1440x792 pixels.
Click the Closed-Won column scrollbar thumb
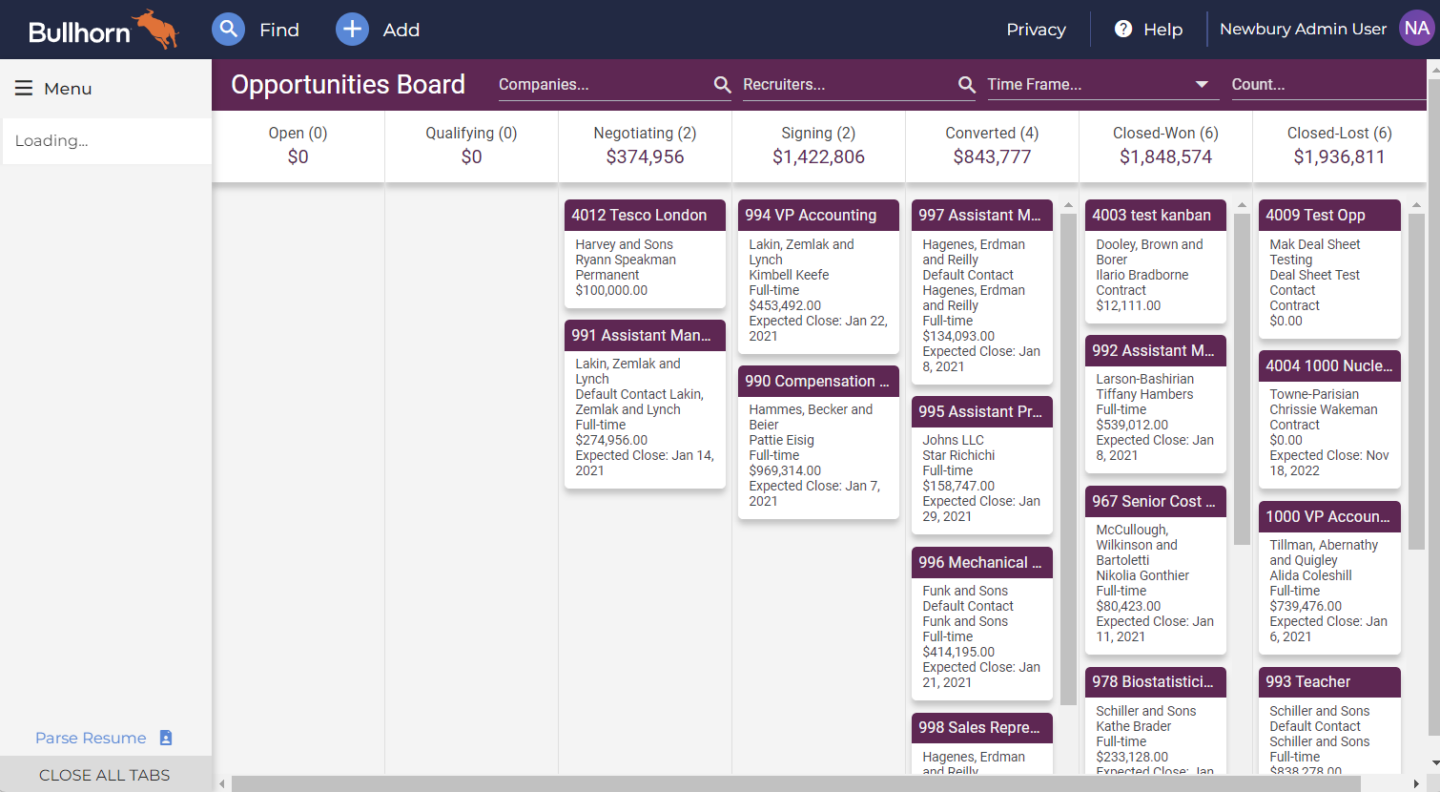pyautogui.click(x=1242, y=379)
